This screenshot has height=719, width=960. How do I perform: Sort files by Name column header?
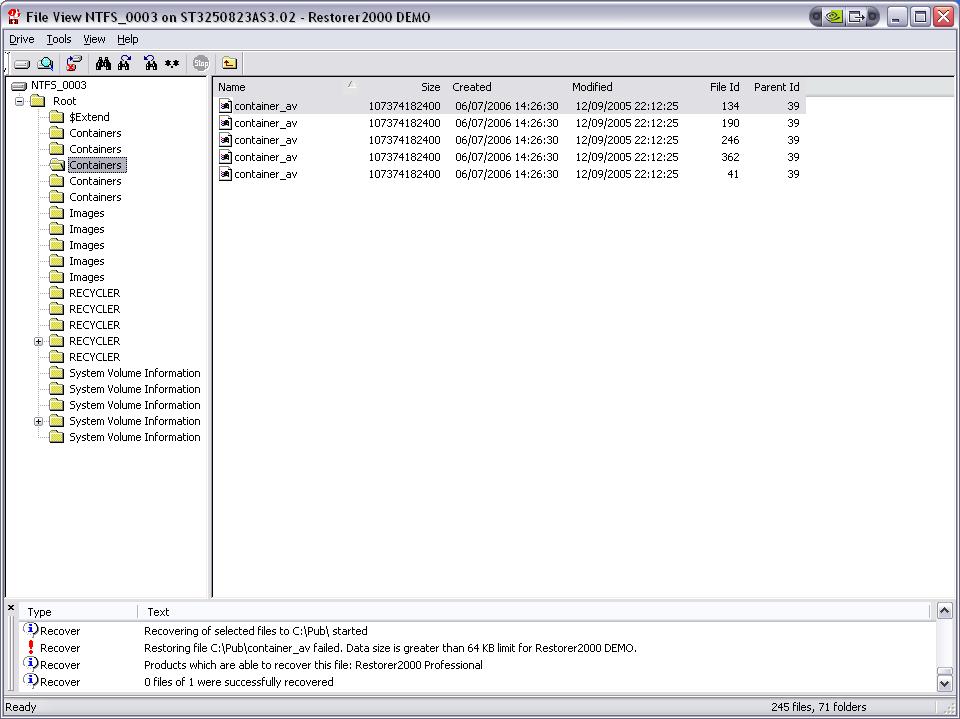[286, 87]
